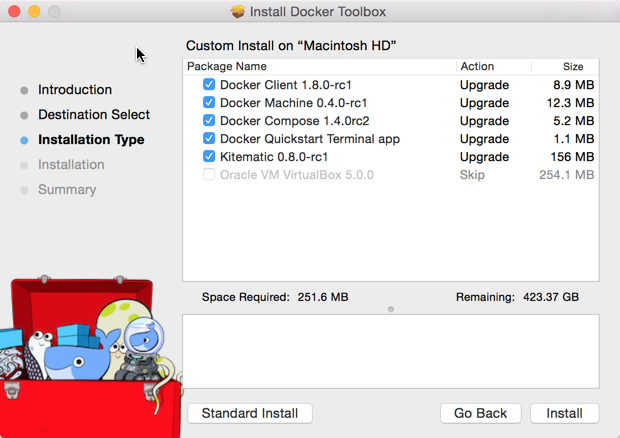This screenshot has width=620, height=438.
Task: Toggle the Docker Machine 0.4.0-rc1 checkbox
Action: (x=209, y=103)
